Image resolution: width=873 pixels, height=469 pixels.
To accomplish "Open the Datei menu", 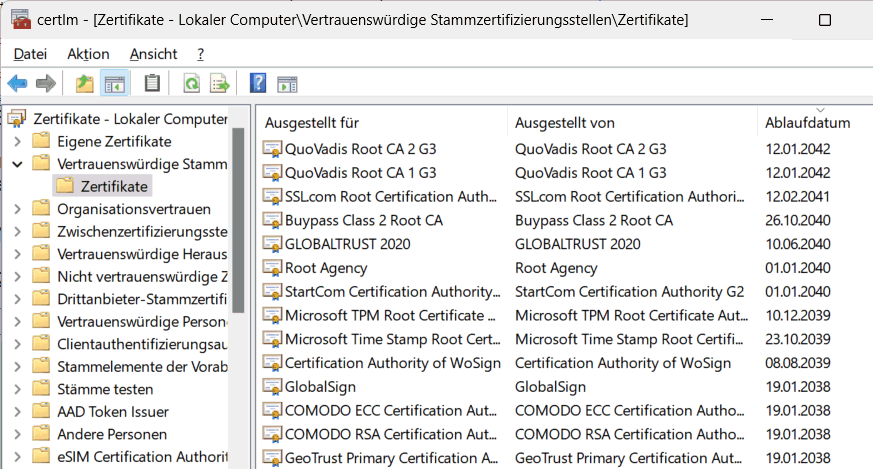I will click(30, 54).
